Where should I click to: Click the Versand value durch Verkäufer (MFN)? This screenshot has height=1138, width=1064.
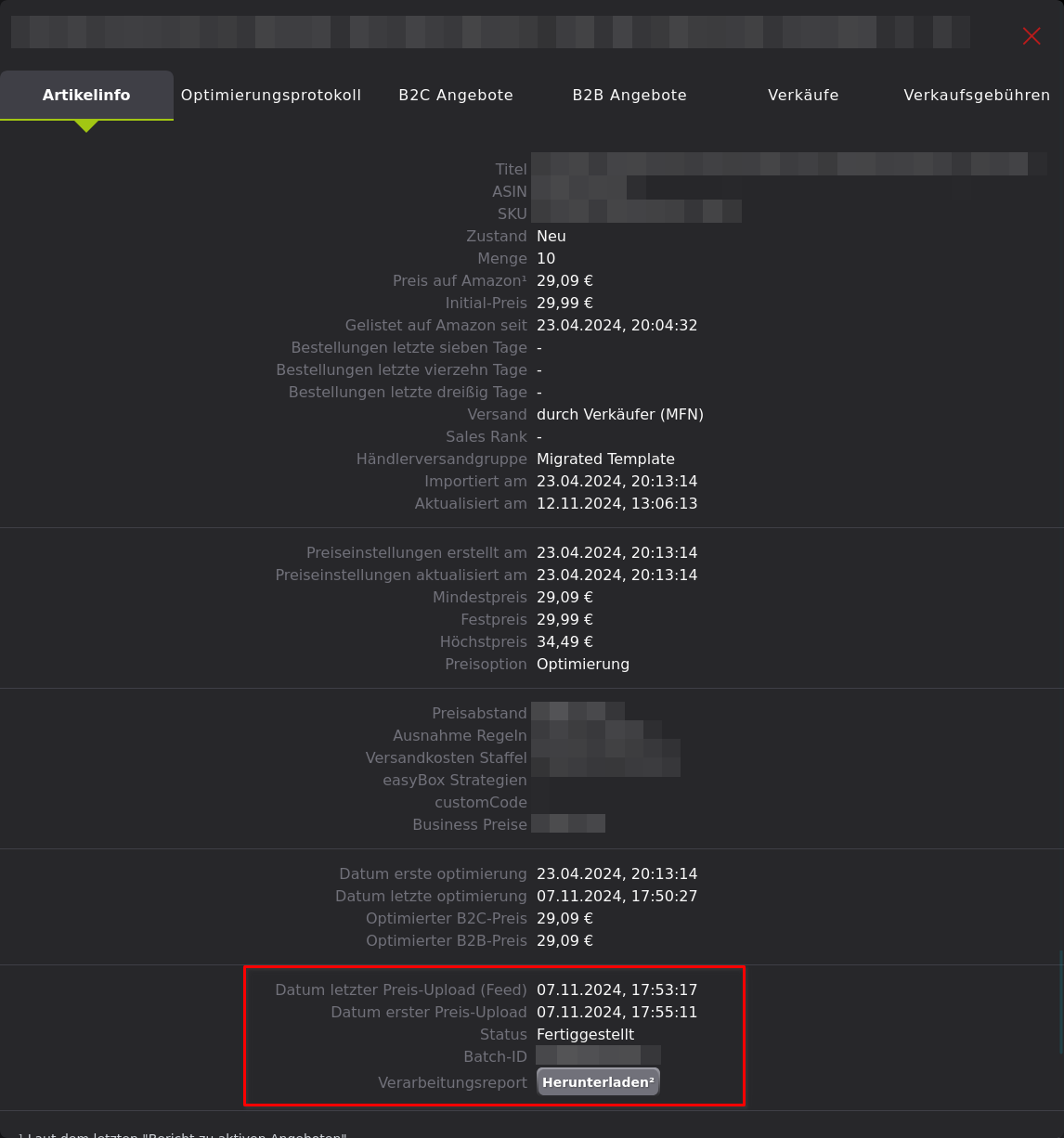[620, 414]
